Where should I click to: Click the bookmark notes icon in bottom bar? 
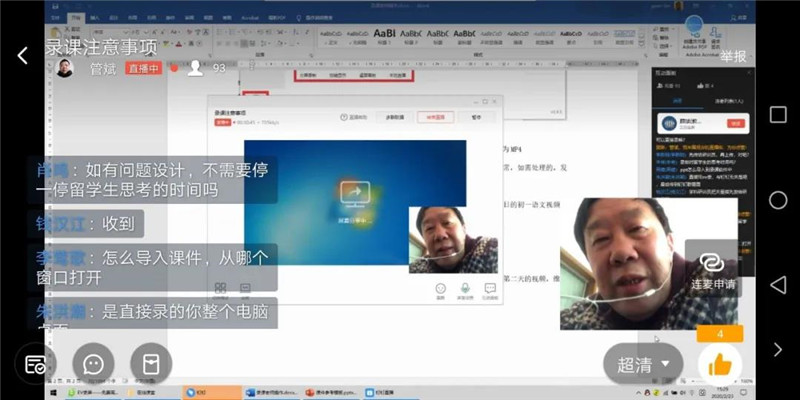tap(151, 364)
